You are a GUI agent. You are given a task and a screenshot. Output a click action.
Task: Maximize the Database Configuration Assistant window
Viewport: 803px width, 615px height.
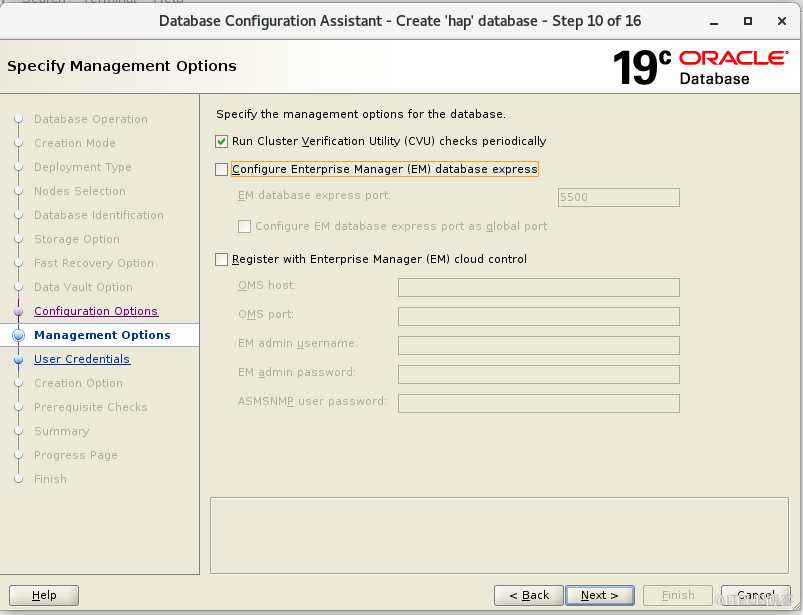(748, 22)
